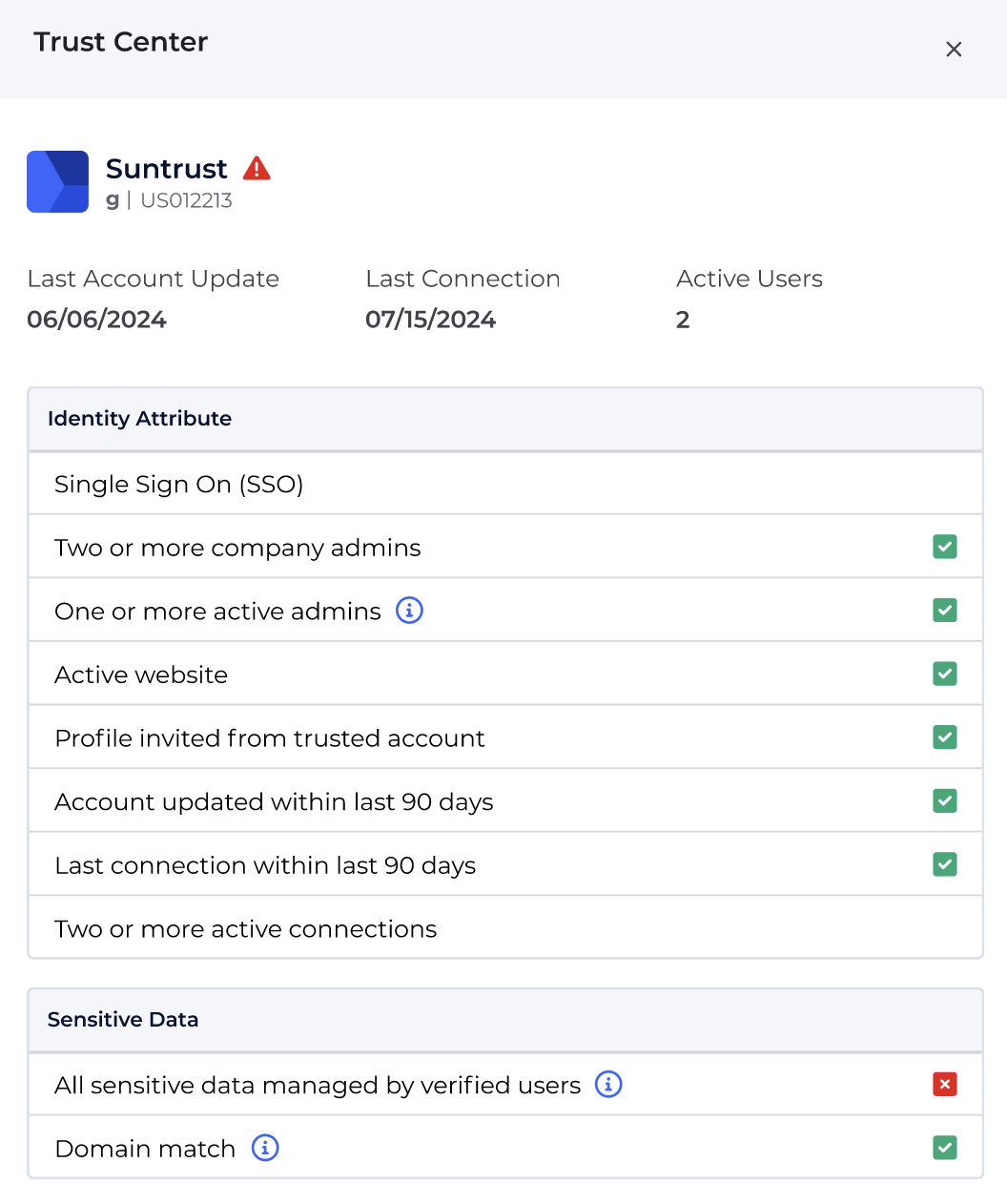
Task: Click the US012213 account ID
Action: (187, 200)
